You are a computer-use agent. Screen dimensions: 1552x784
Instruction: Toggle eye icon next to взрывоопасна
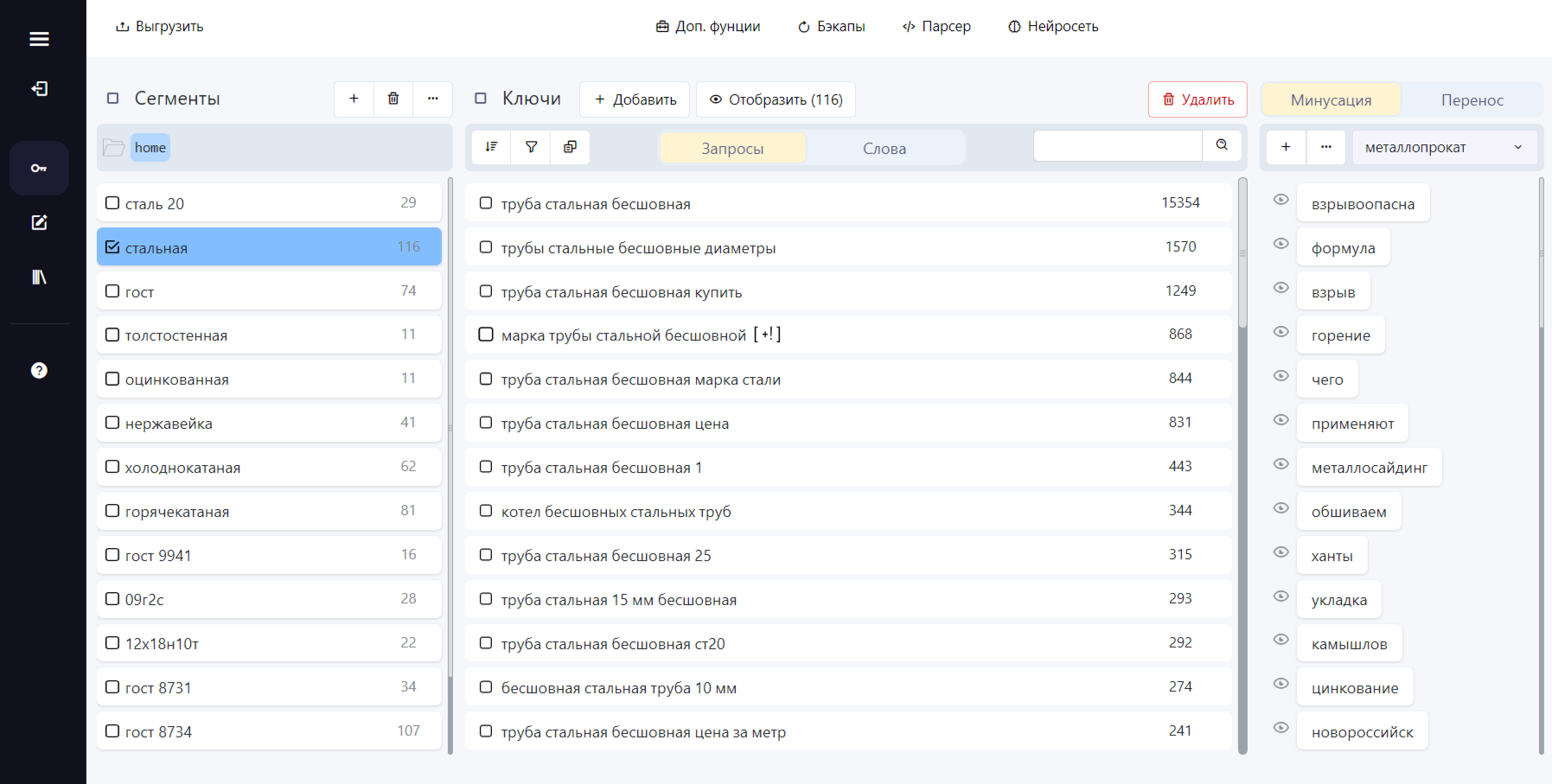[1281, 200]
